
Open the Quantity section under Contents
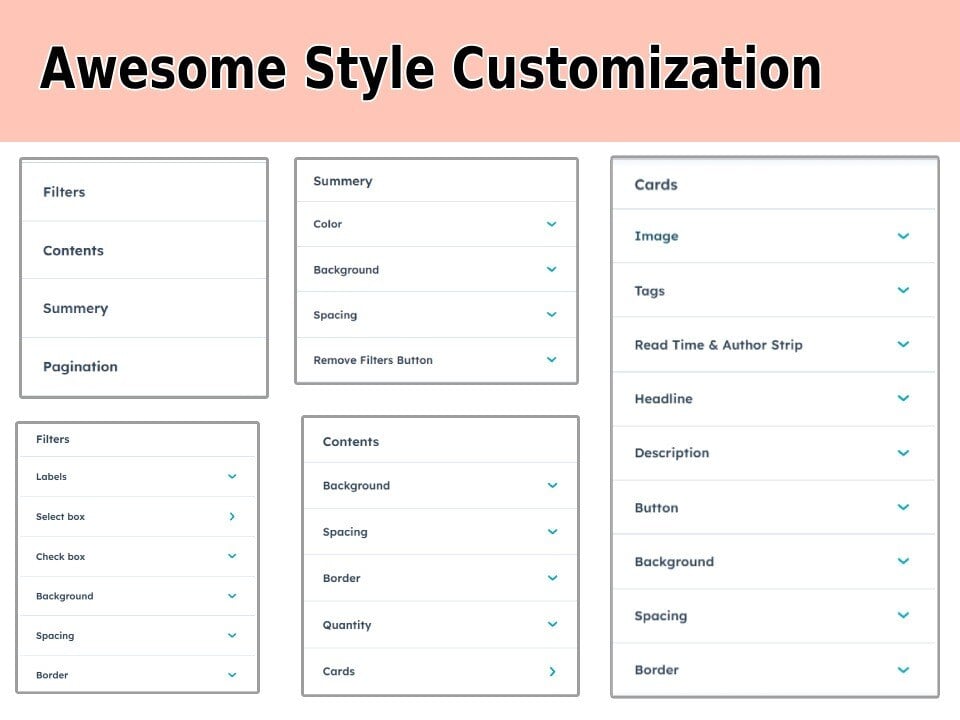coord(552,625)
